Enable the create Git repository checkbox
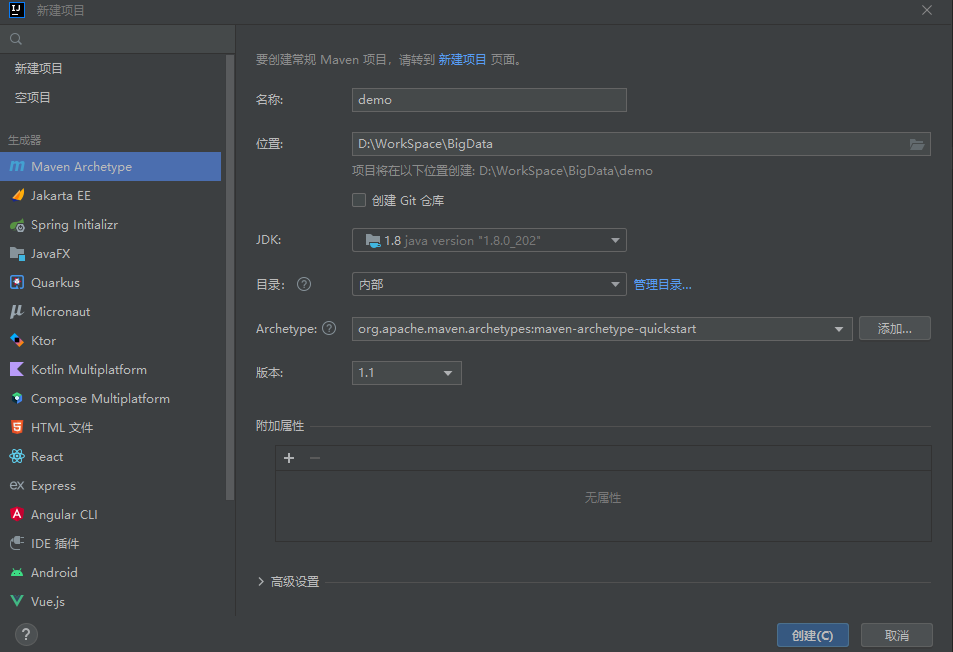The height and width of the screenshot is (652, 953). pyautogui.click(x=359, y=200)
